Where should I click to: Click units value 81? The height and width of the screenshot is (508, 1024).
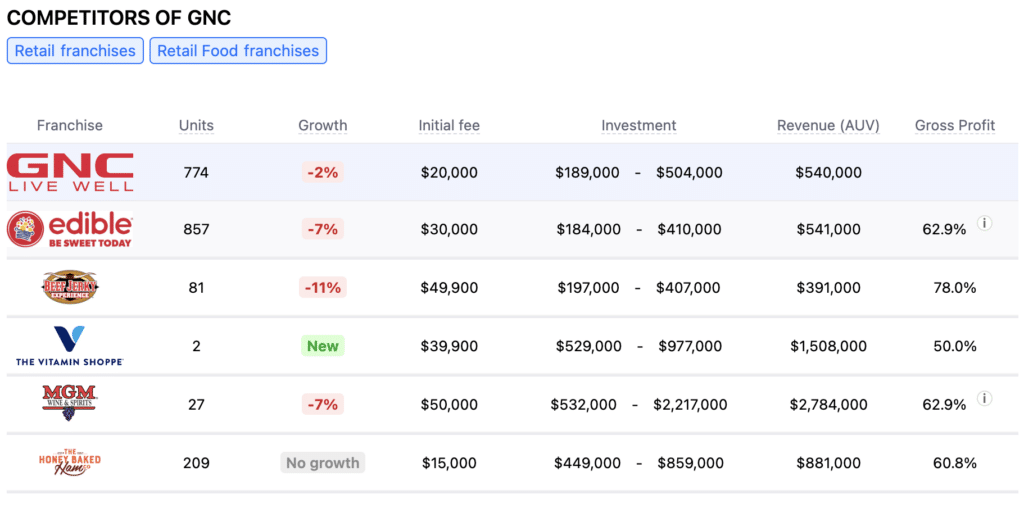tap(197, 288)
